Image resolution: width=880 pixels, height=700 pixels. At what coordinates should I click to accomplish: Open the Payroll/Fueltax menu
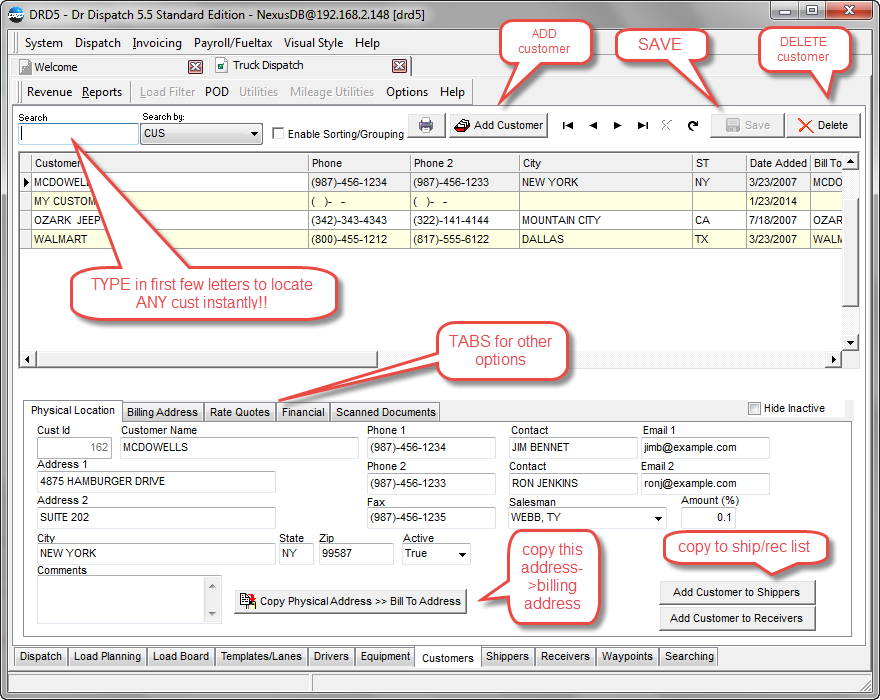click(233, 43)
